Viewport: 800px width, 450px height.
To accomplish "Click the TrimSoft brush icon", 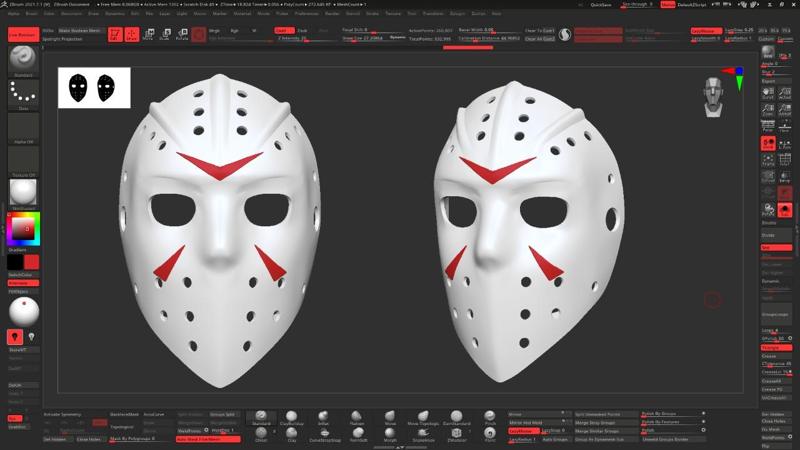I will pyautogui.click(x=358, y=434).
